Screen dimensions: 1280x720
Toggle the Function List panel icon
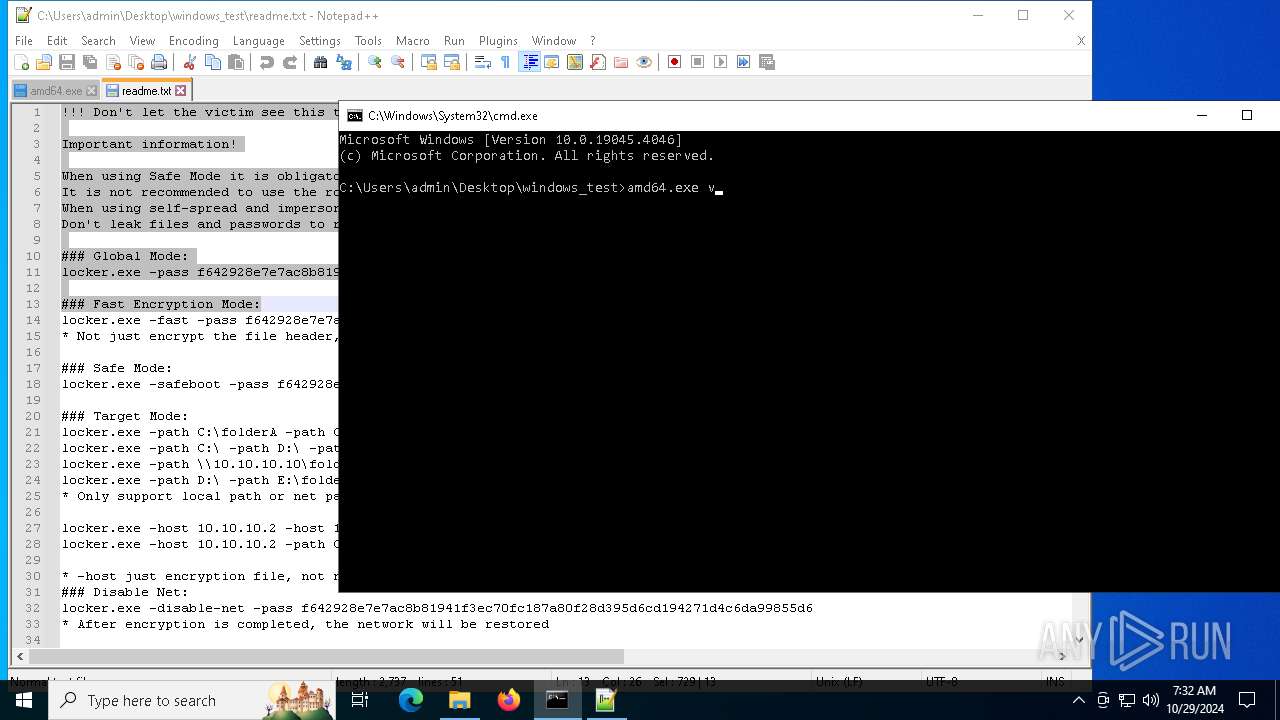pos(597,62)
